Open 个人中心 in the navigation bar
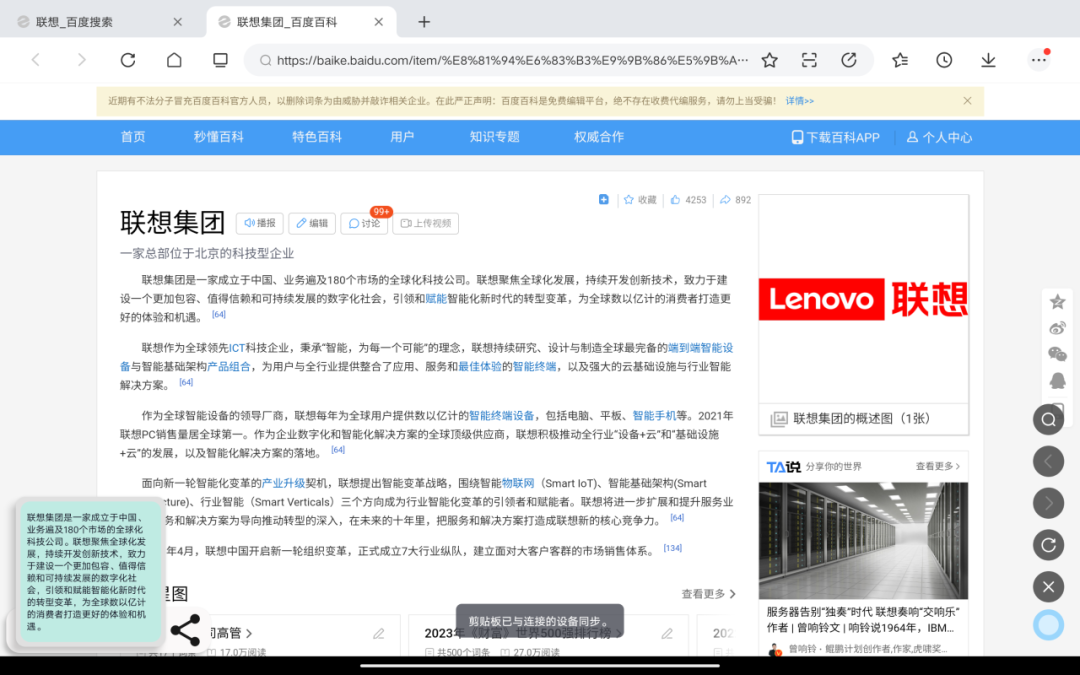The width and height of the screenshot is (1080, 675). pyautogui.click(x=939, y=138)
